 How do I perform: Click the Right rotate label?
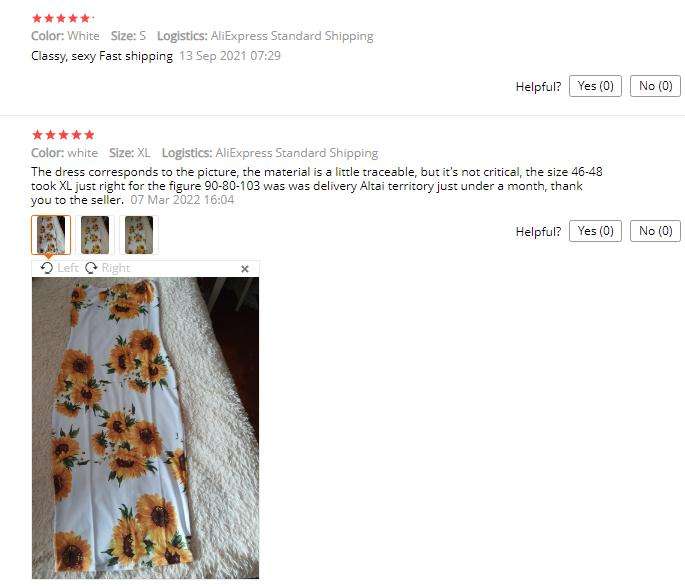pyautogui.click(x=116, y=268)
